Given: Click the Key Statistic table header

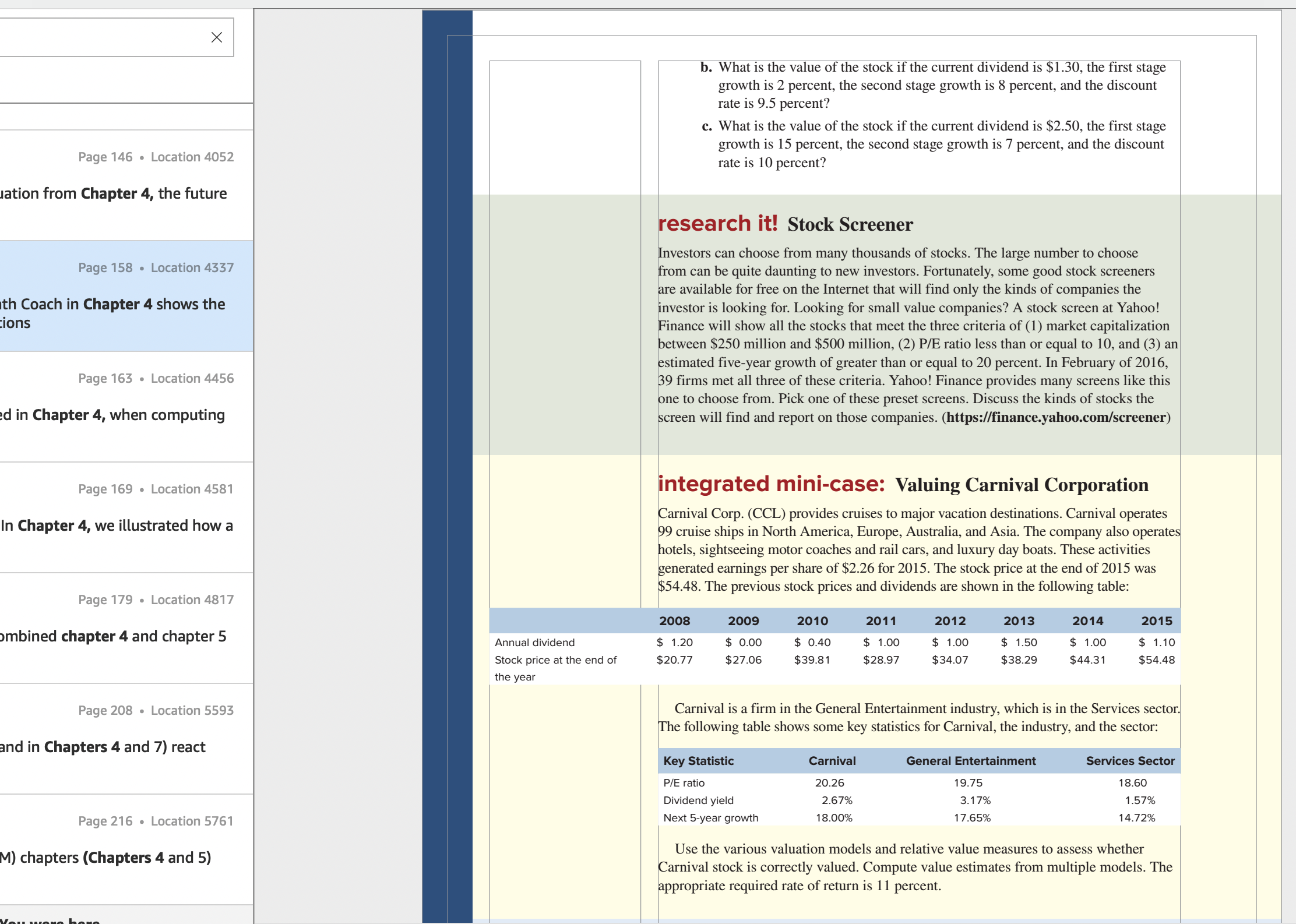Looking at the screenshot, I should (698, 761).
